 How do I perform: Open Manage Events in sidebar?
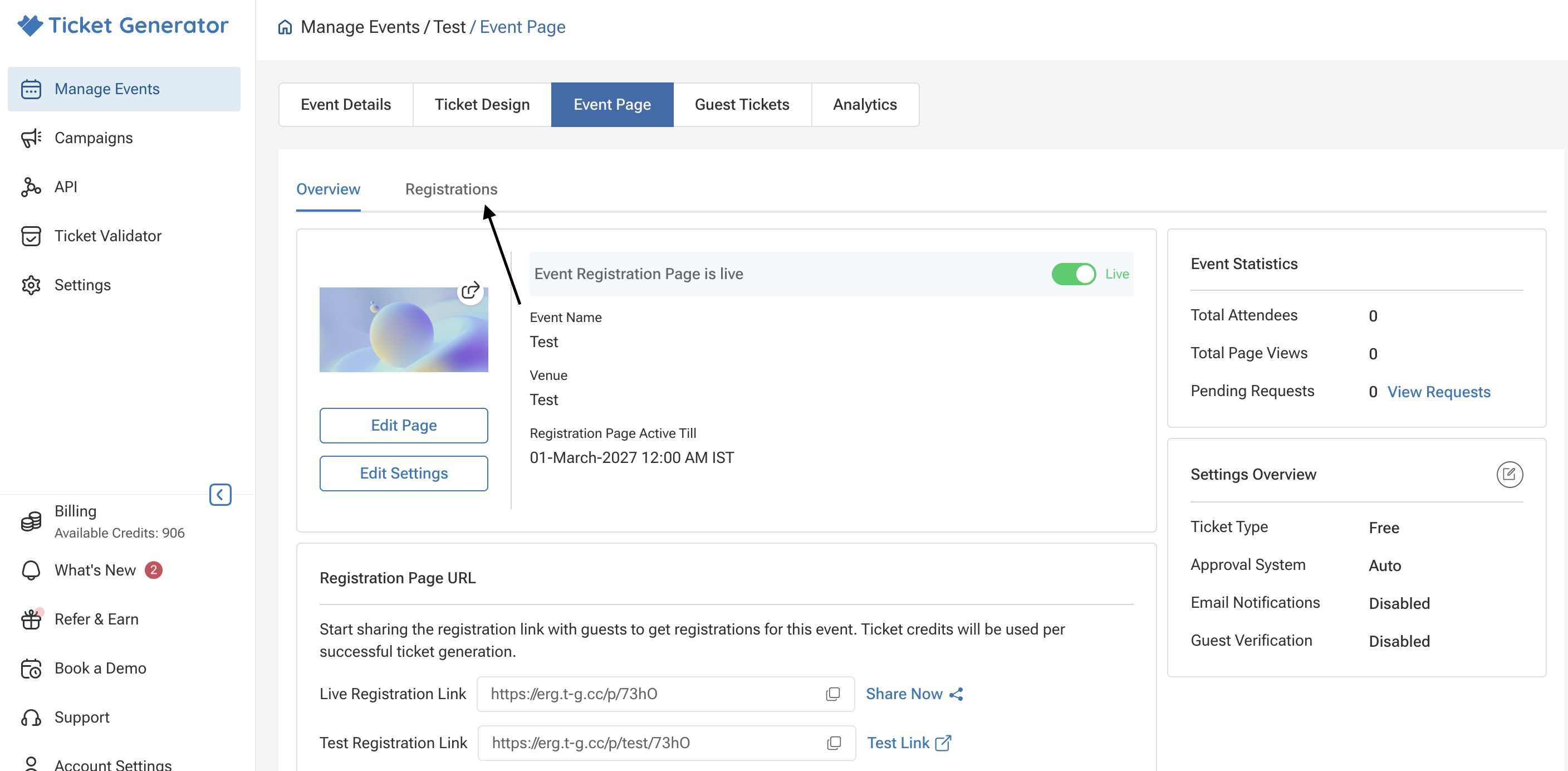click(x=124, y=89)
